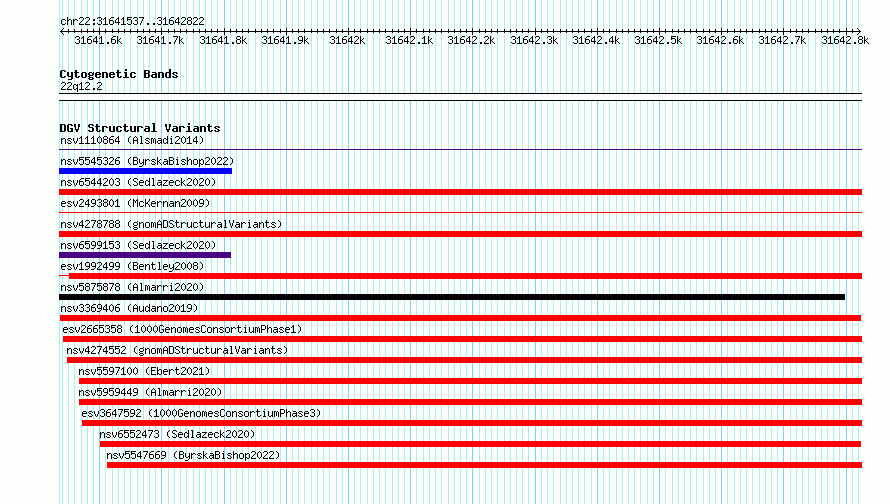
Task: Select the nsv4278788 (gnomADStructuralVariants) label
Action: coord(171,224)
